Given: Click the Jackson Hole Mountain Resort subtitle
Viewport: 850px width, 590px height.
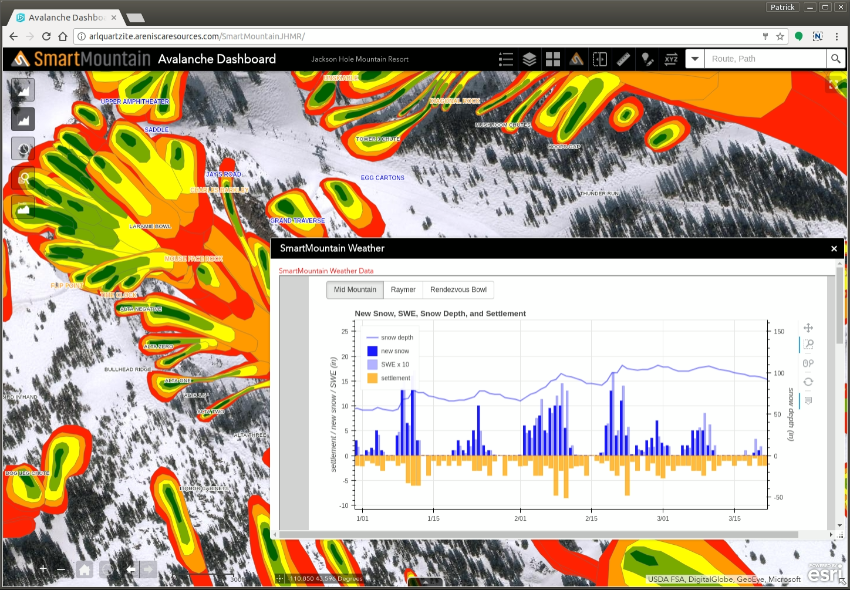Looking at the screenshot, I should tap(360, 59).
